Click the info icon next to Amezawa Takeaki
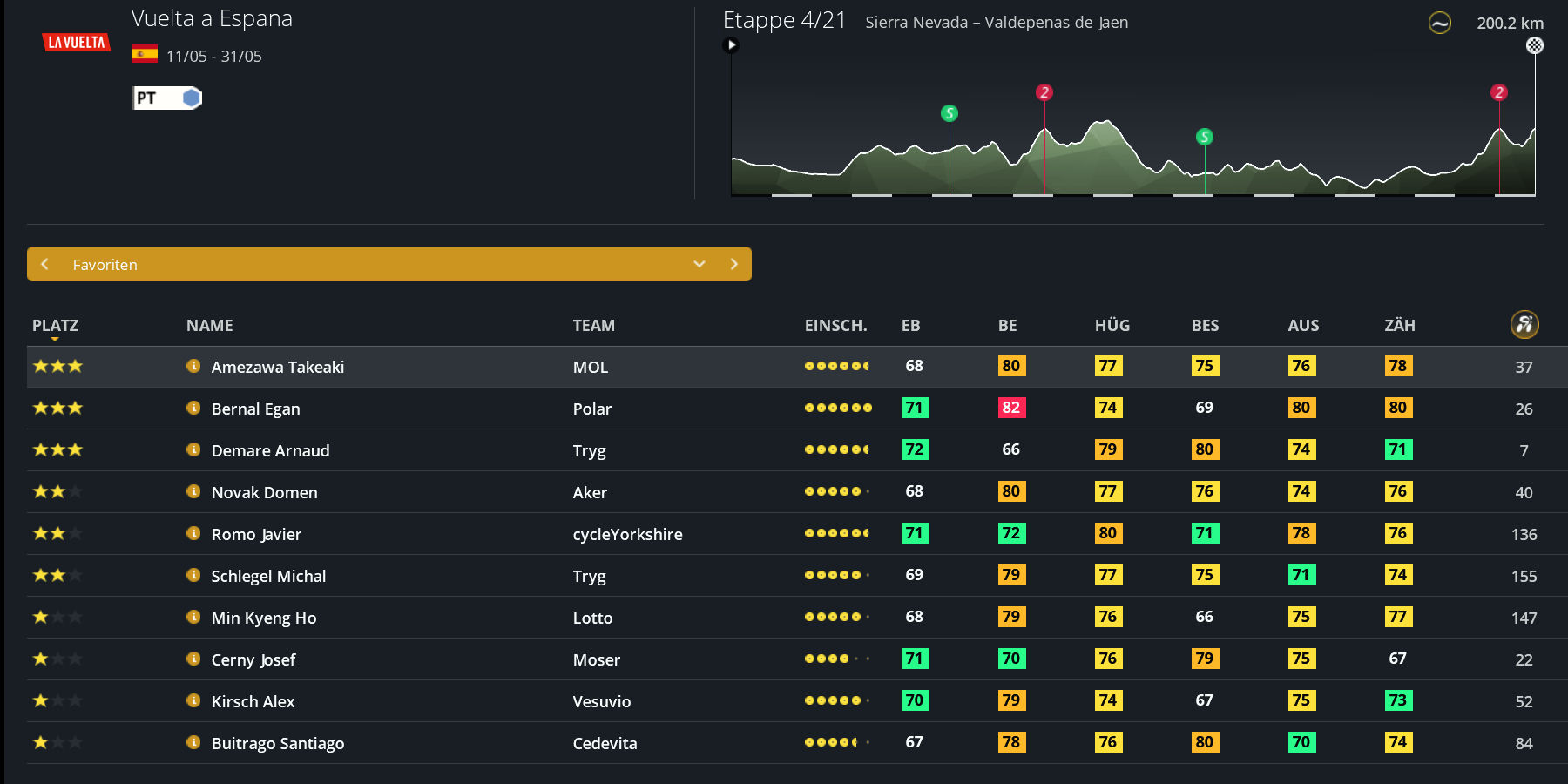 pyautogui.click(x=193, y=366)
